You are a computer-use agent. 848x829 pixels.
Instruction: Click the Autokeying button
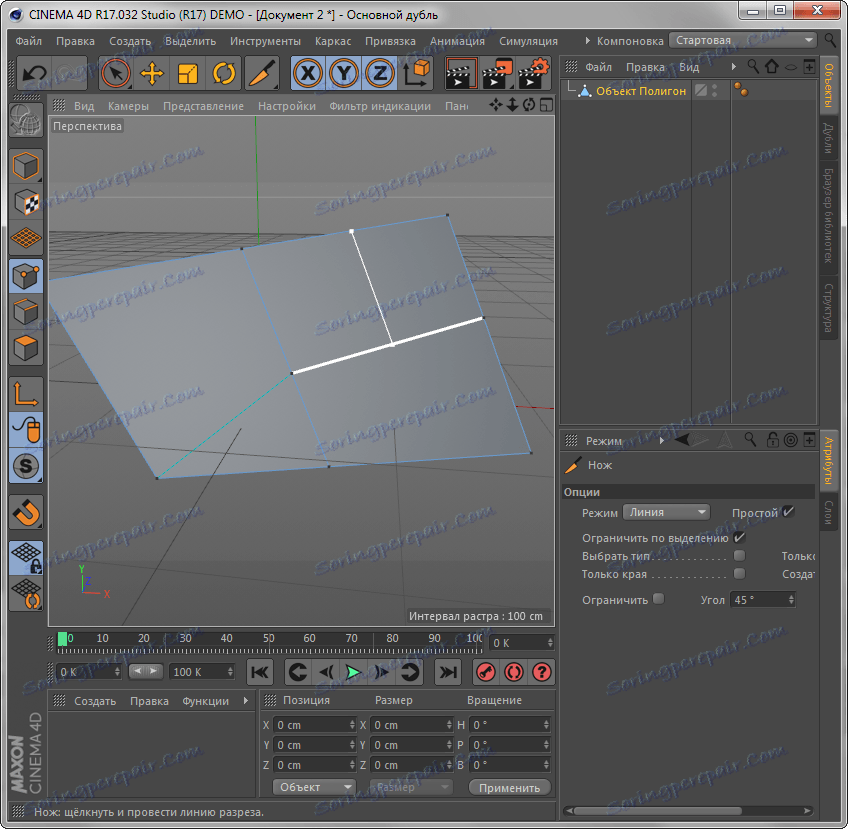[513, 672]
